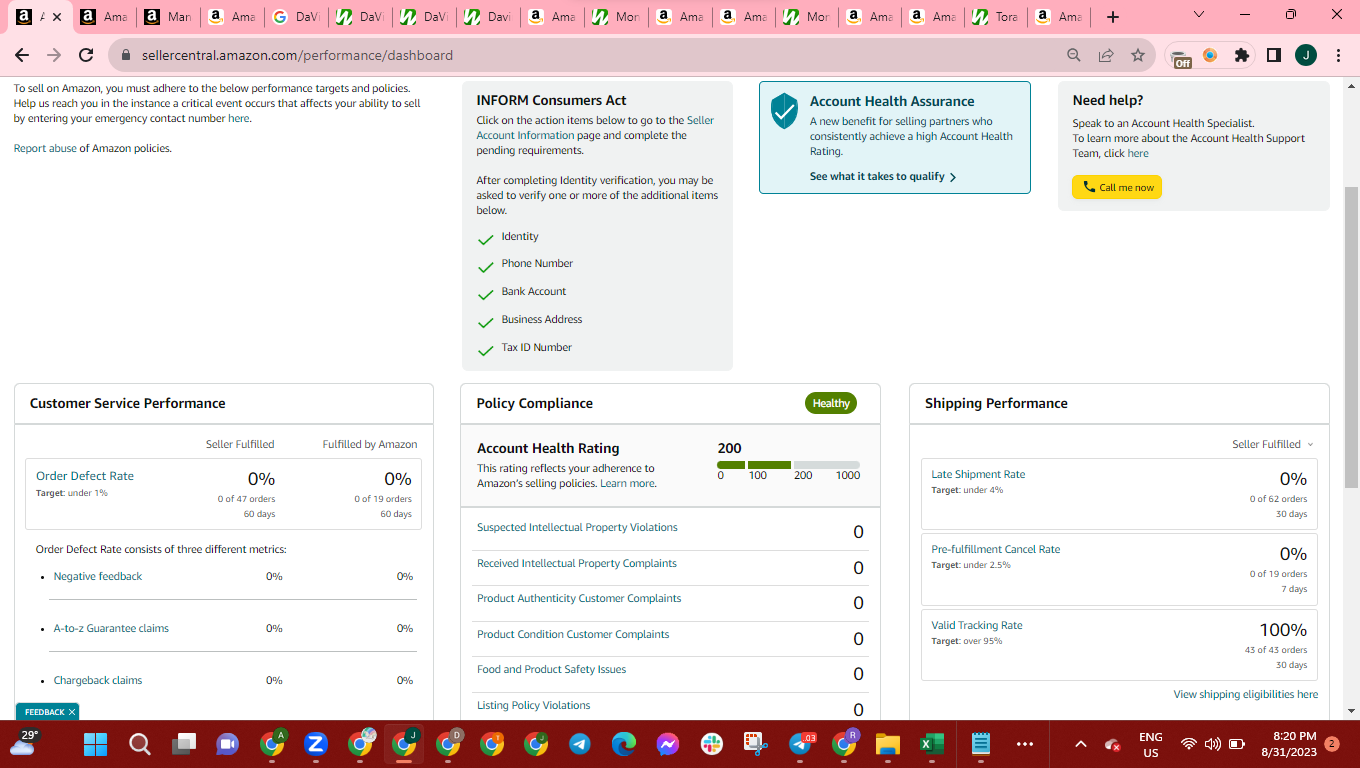Open the Seller Account Information link
This screenshot has height=768, width=1360.
point(595,128)
